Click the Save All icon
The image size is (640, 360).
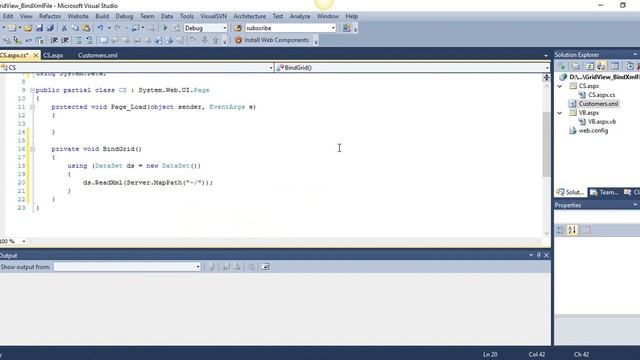click(50, 28)
